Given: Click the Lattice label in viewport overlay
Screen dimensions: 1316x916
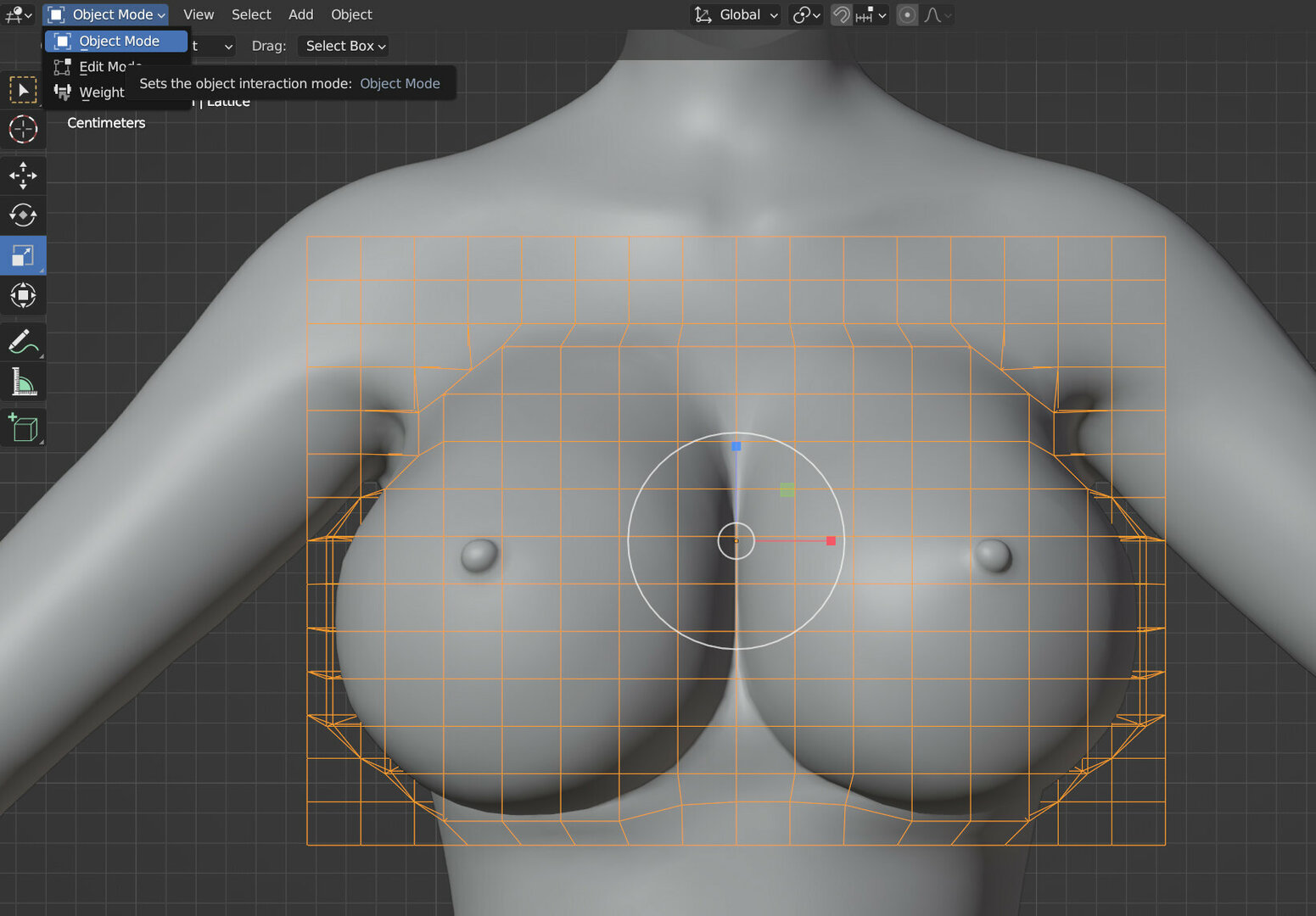Looking at the screenshot, I should point(228,102).
